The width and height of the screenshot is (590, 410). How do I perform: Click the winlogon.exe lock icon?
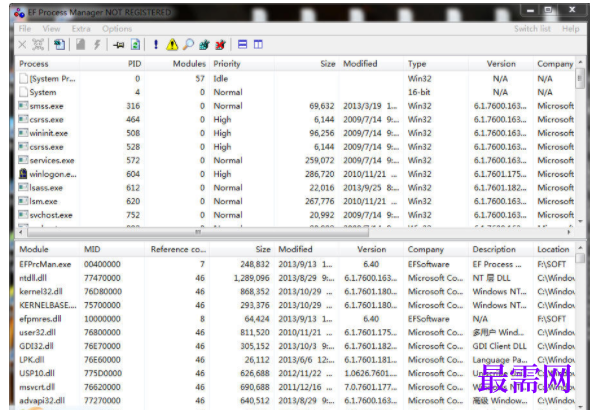pos(23,174)
